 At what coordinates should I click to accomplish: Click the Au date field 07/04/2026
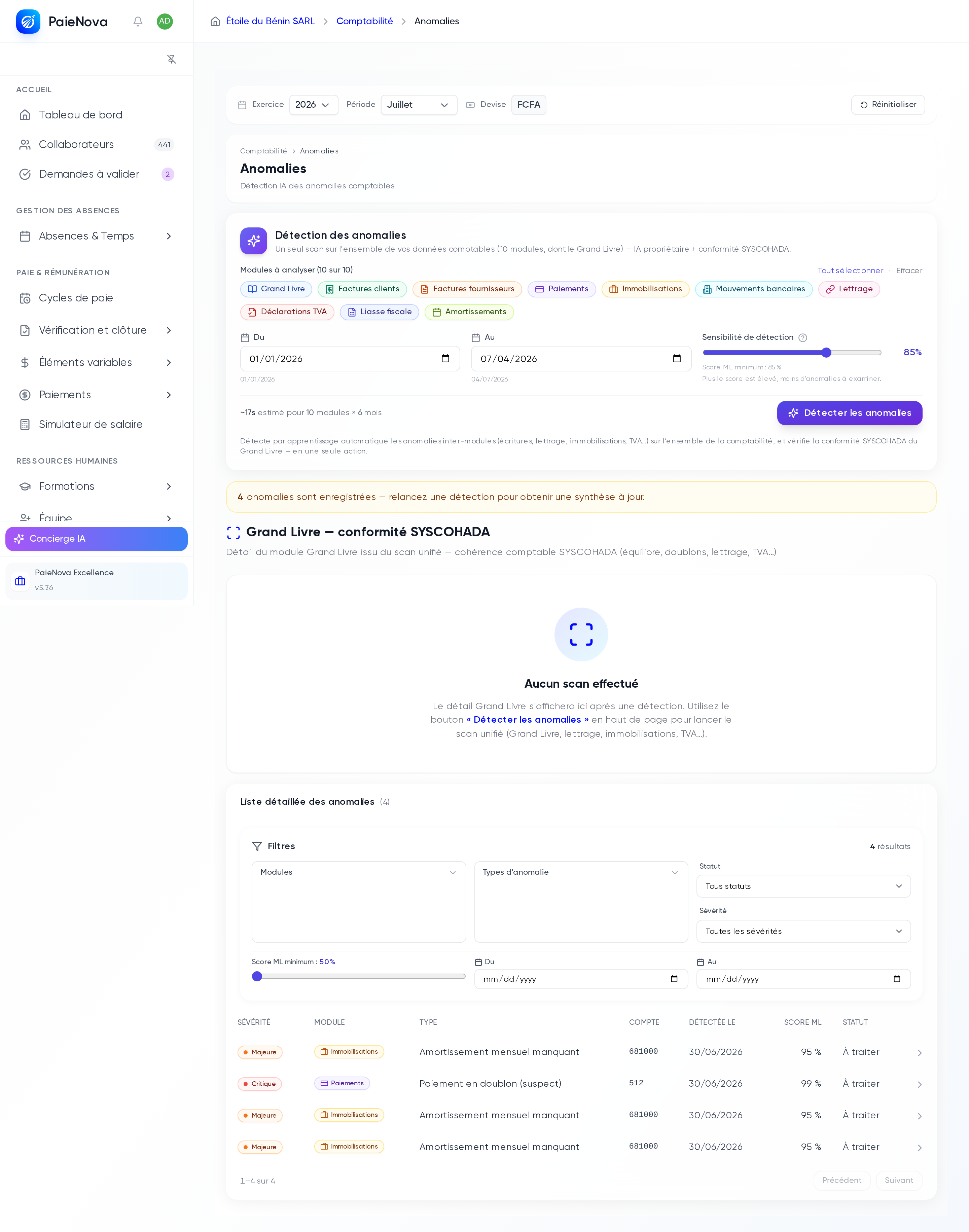click(581, 359)
